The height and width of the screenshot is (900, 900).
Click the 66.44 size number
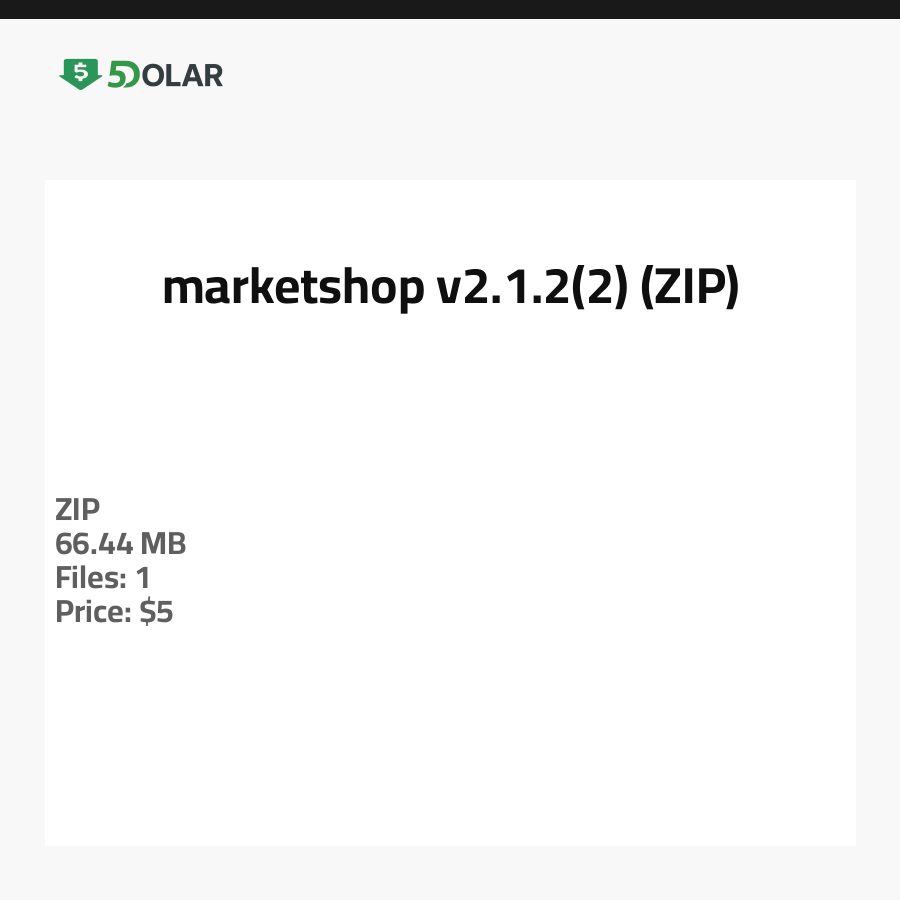pyautogui.click(x=93, y=544)
